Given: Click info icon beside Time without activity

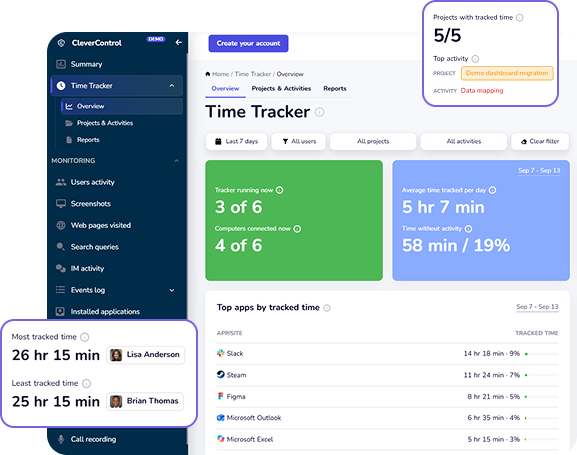Looking at the screenshot, I should pos(468,229).
